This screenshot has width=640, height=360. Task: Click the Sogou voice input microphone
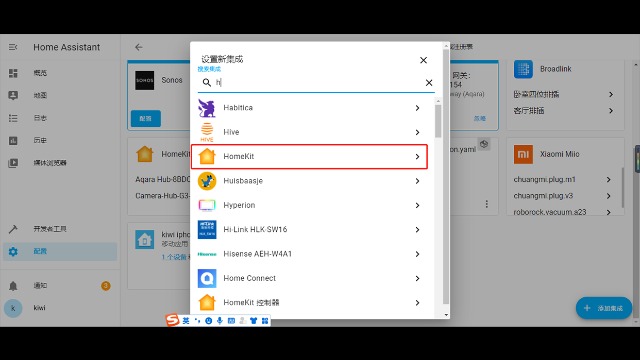(220, 321)
